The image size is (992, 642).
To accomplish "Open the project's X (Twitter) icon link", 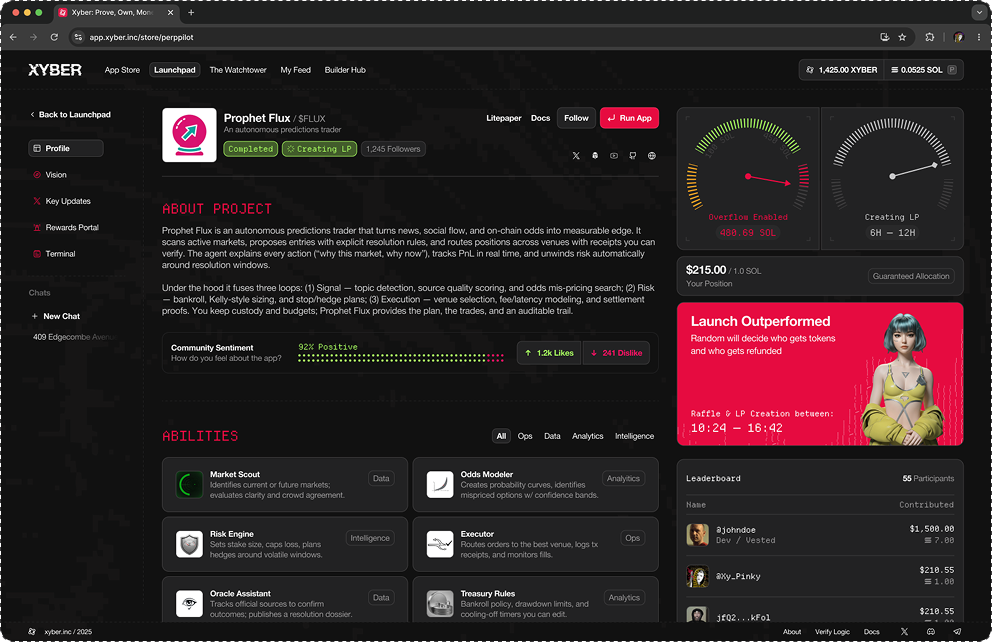I will point(576,156).
